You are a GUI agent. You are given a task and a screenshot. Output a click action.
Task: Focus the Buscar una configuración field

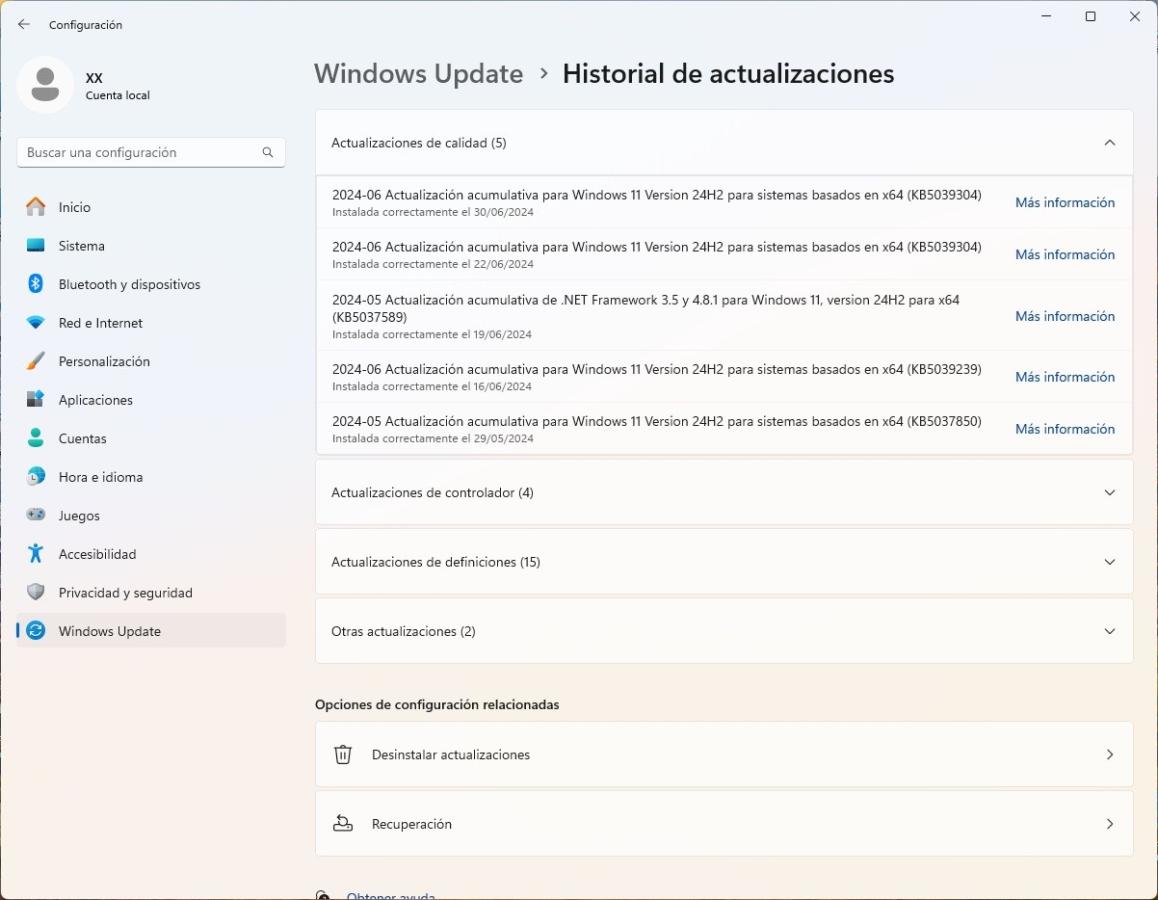tap(151, 152)
